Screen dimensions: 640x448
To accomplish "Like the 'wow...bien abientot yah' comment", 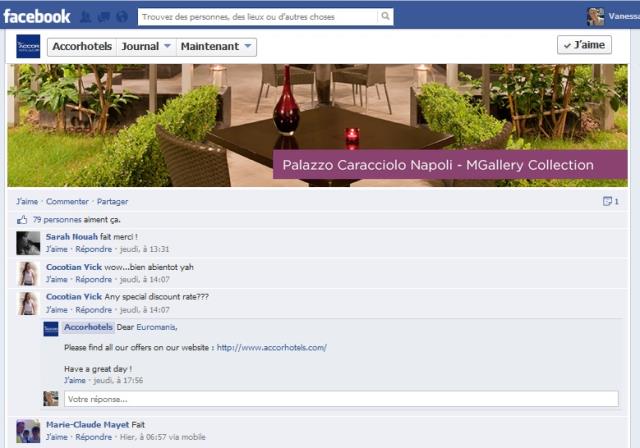I will point(56,279).
